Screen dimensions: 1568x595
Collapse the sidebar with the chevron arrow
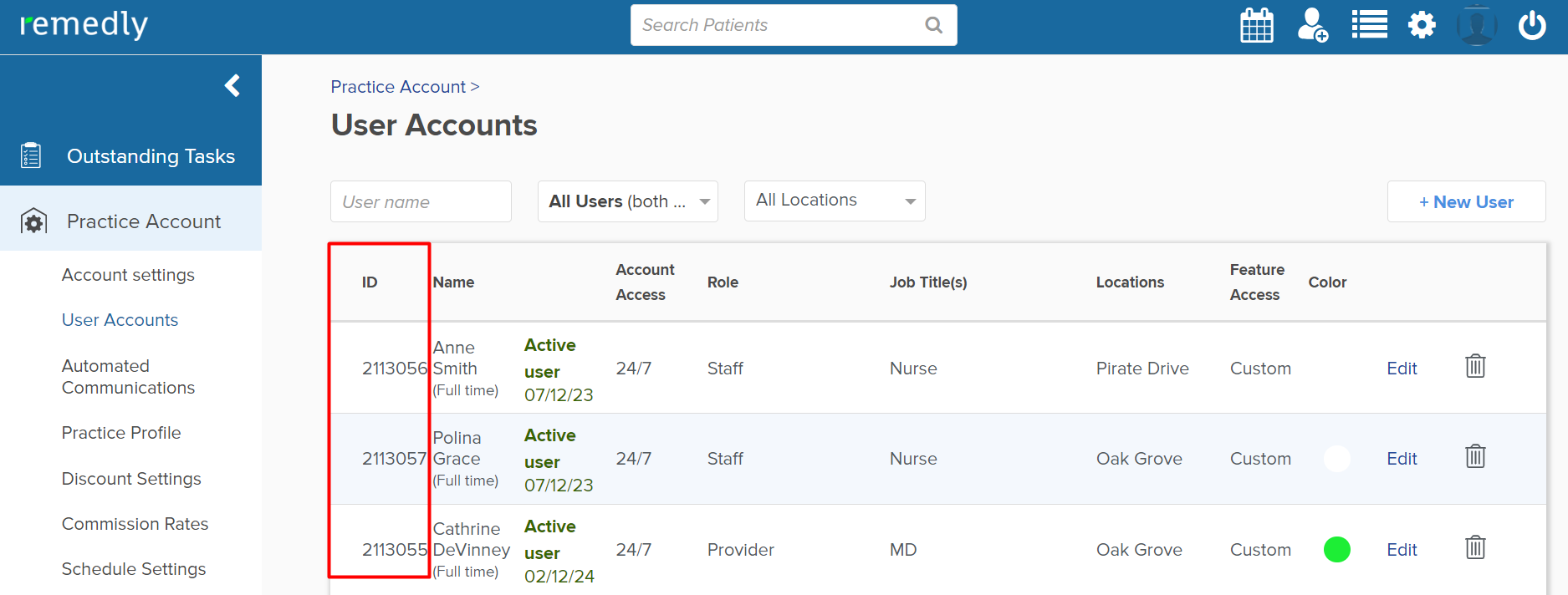tap(232, 85)
